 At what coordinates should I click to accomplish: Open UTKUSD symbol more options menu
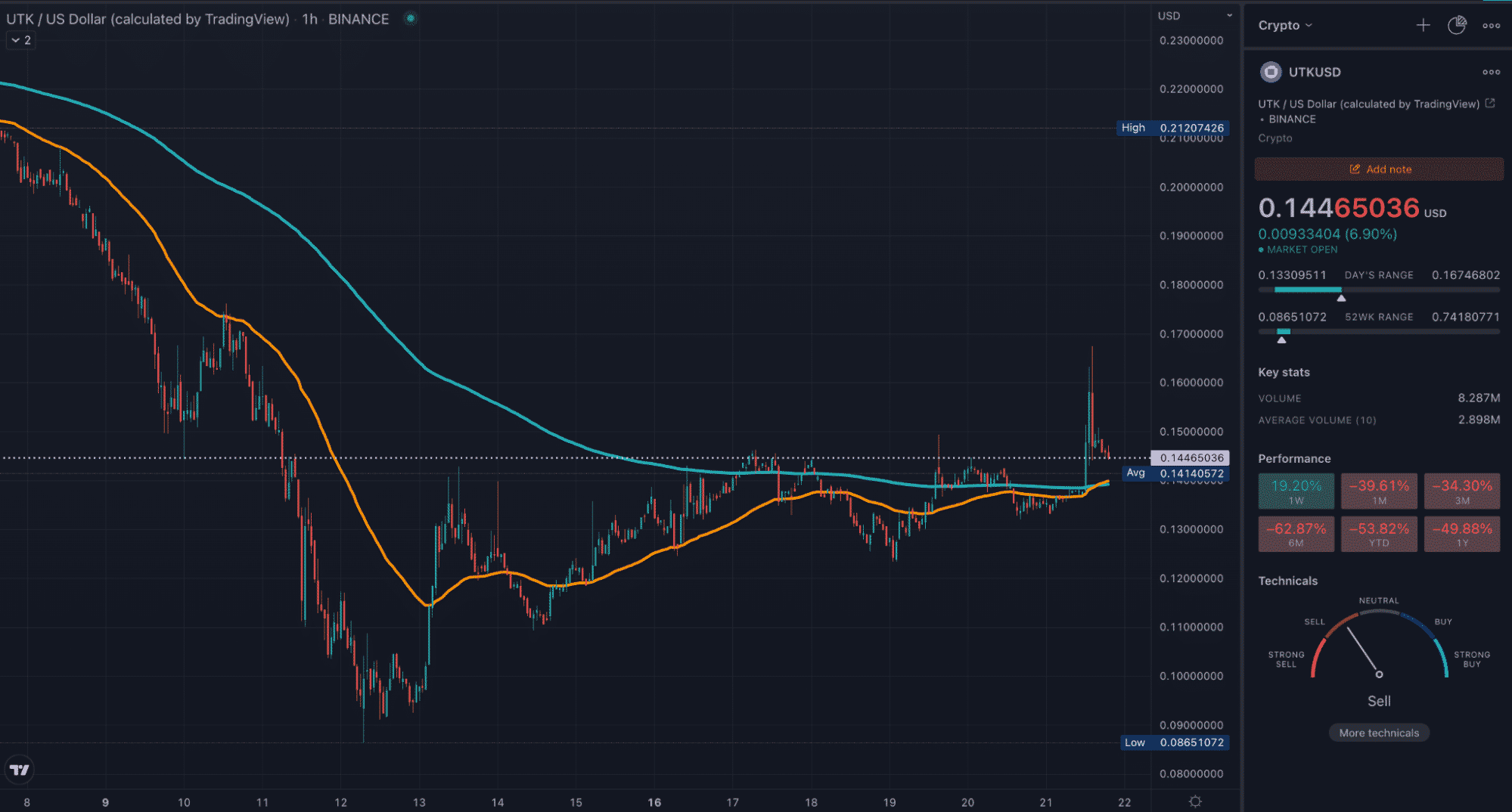pos(1491,72)
